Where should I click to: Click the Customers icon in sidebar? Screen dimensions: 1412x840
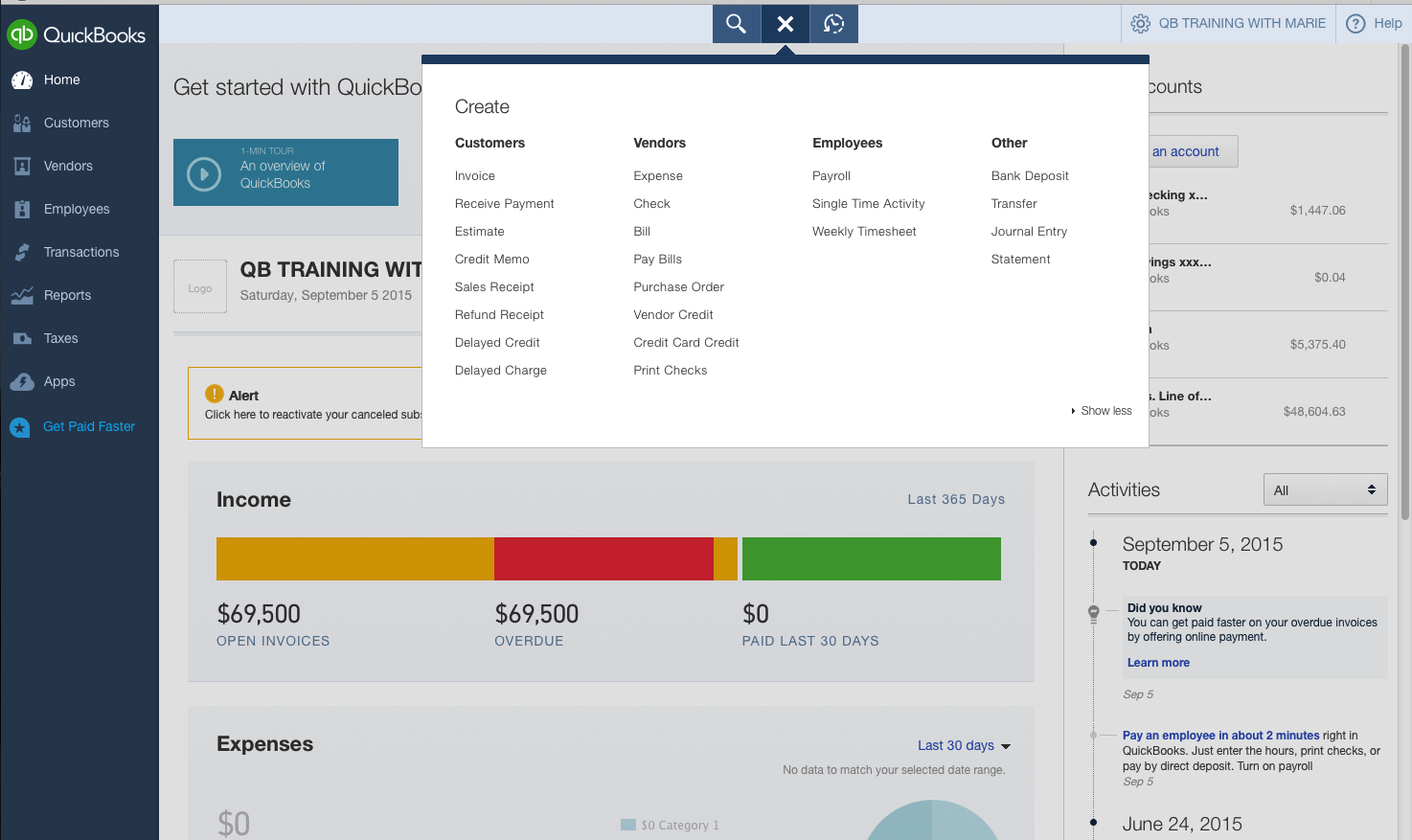pyautogui.click(x=22, y=123)
